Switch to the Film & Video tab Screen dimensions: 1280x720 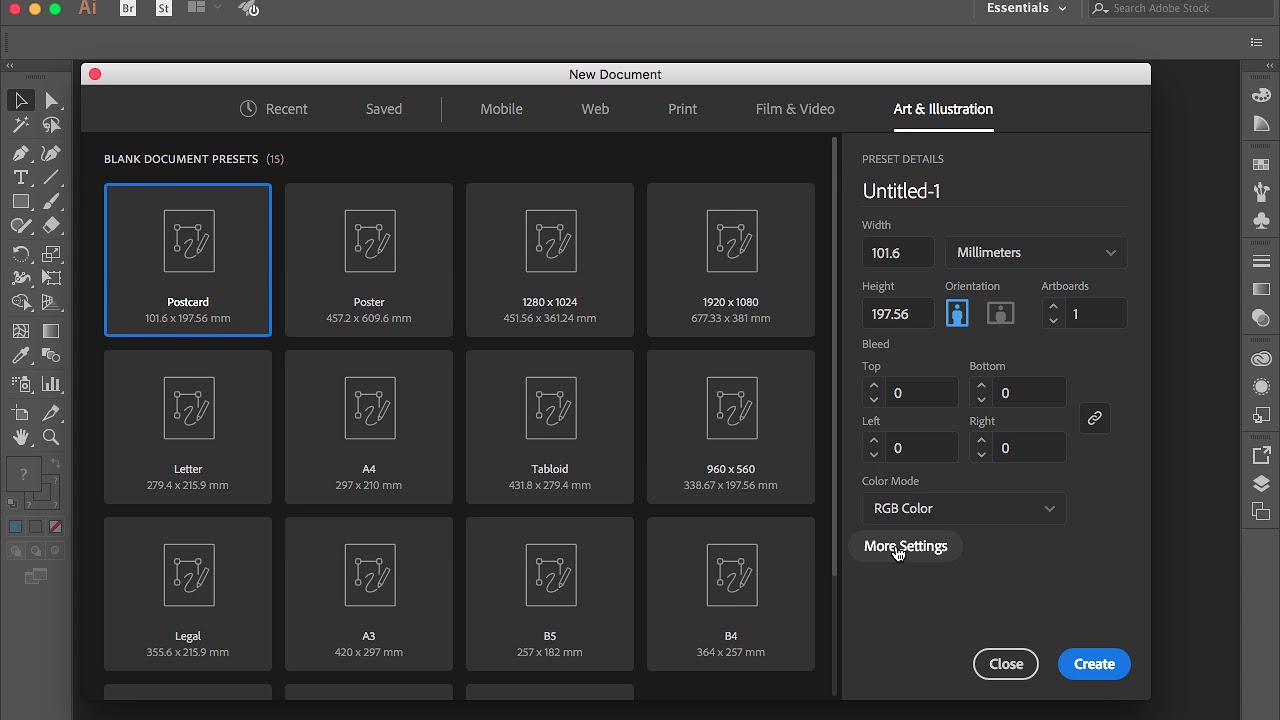click(x=795, y=109)
